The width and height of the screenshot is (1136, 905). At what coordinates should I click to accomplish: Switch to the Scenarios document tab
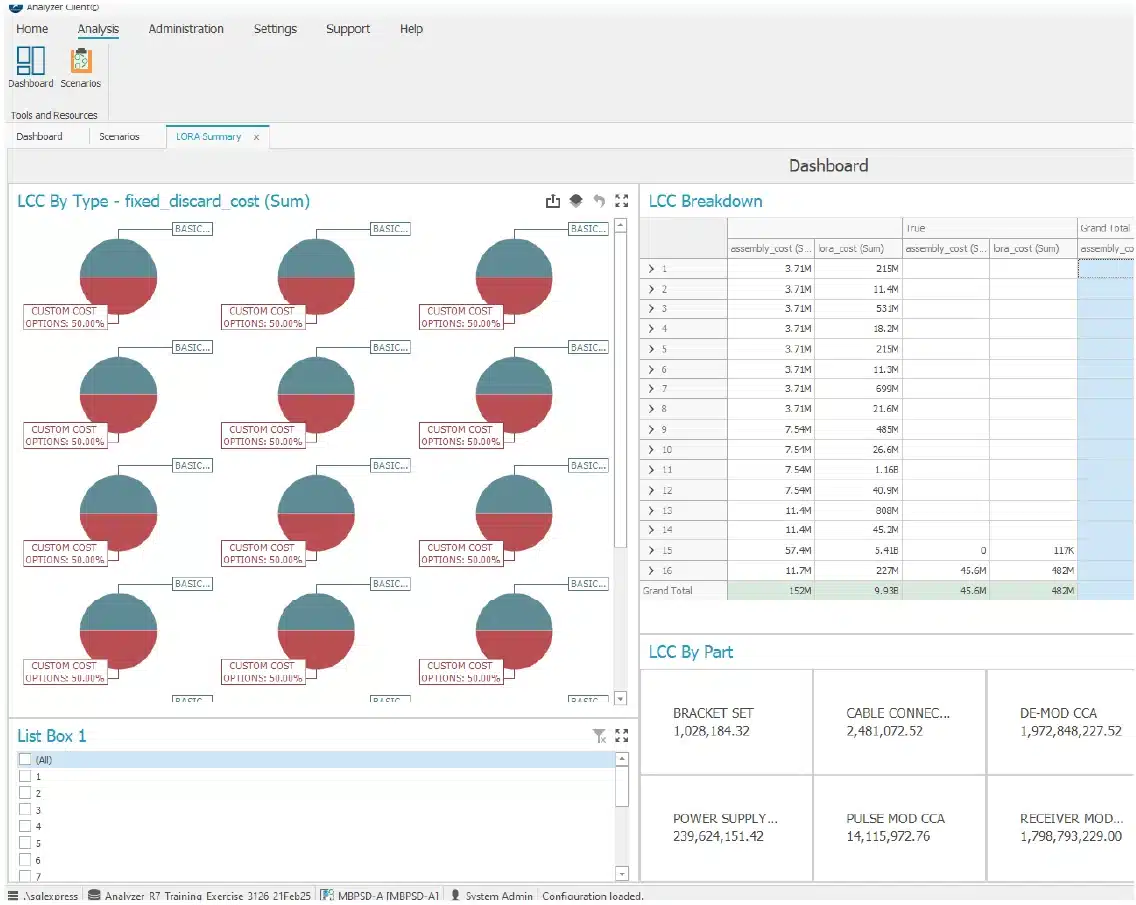(119, 137)
